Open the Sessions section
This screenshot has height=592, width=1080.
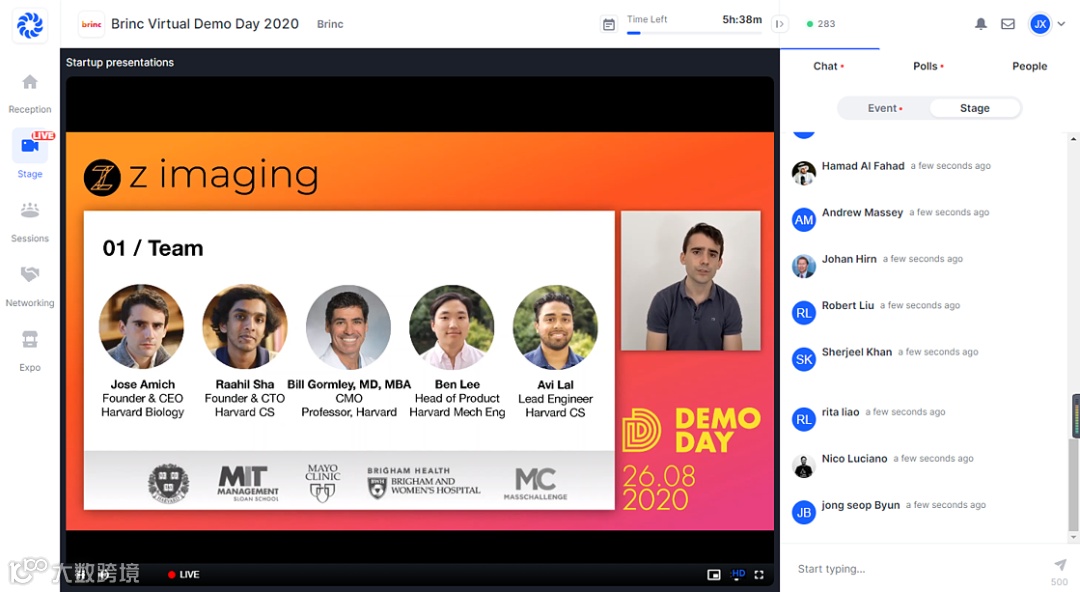pos(30,222)
